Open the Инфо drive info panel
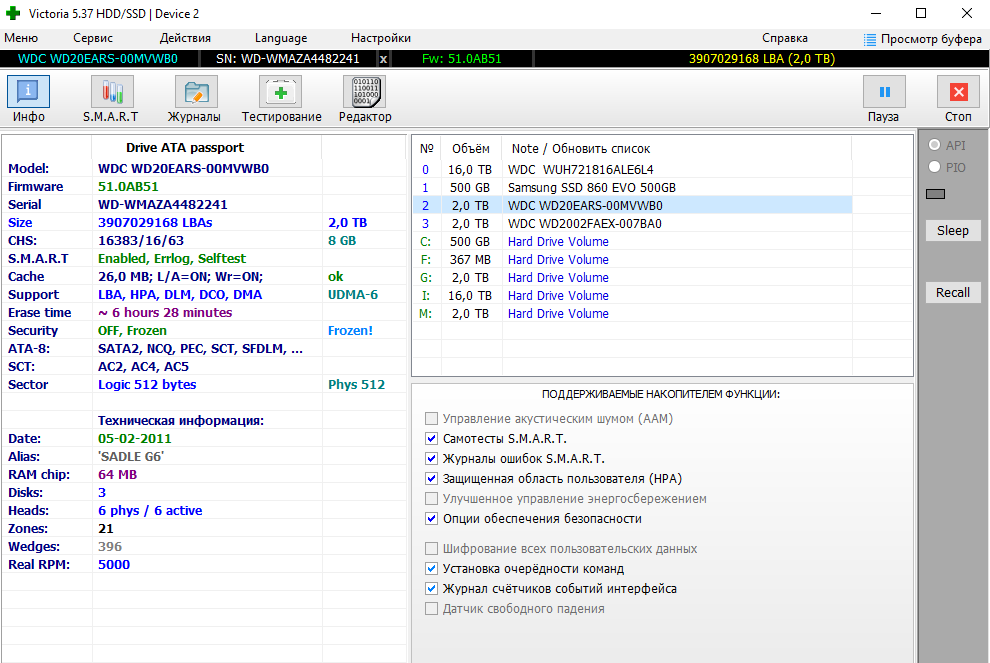This screenshot has width=990, height=663. [x=28, y=99]
